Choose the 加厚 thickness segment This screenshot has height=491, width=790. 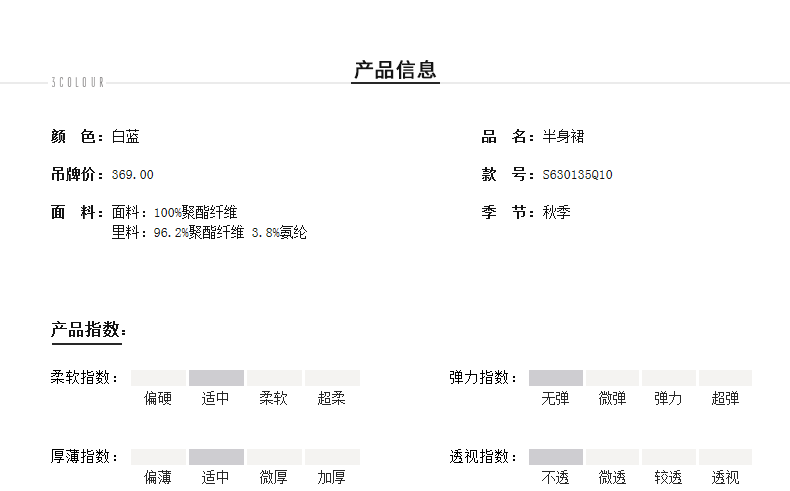pos(332,457)
